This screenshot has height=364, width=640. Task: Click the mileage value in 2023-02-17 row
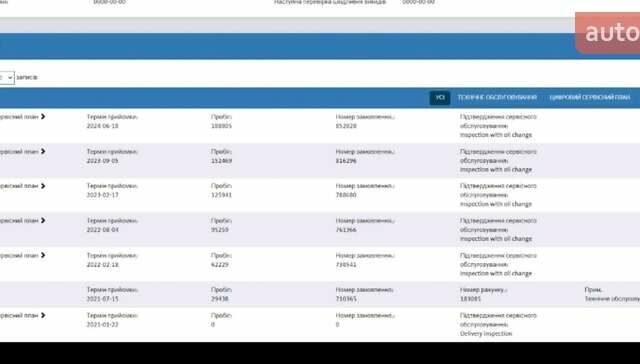coord(221,195)
